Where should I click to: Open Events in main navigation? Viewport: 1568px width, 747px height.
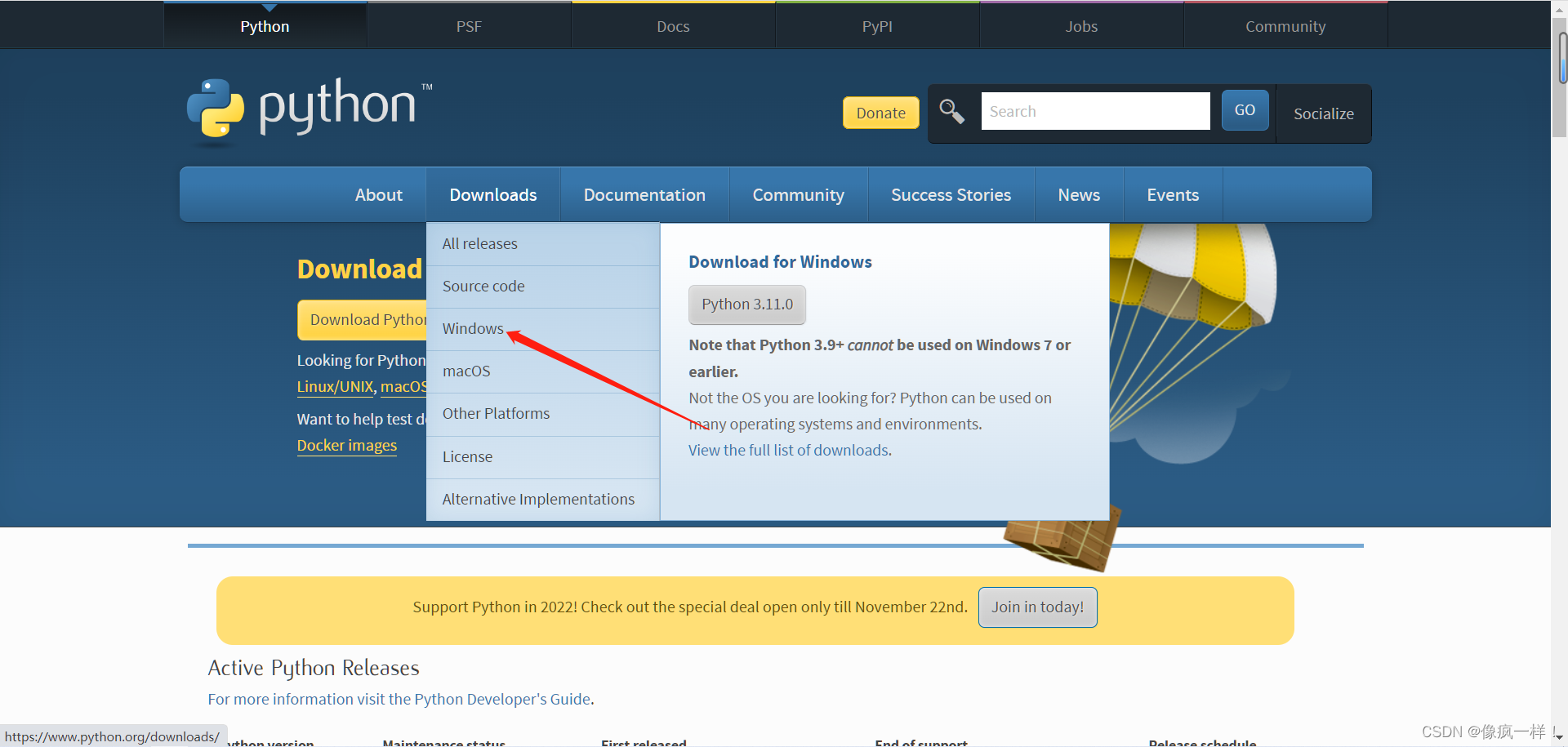point(1173,195)
